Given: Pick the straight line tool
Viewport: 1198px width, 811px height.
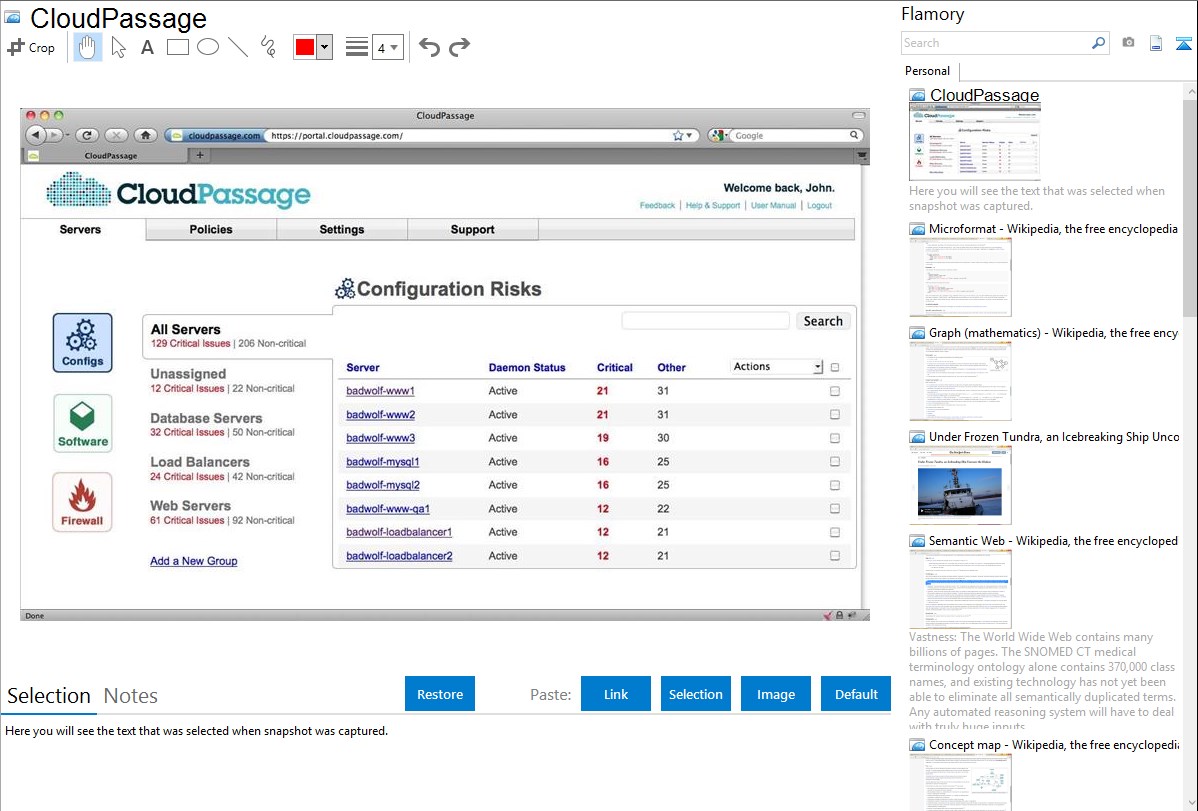Looking at the screenshot, I should (x=238, y=47).
